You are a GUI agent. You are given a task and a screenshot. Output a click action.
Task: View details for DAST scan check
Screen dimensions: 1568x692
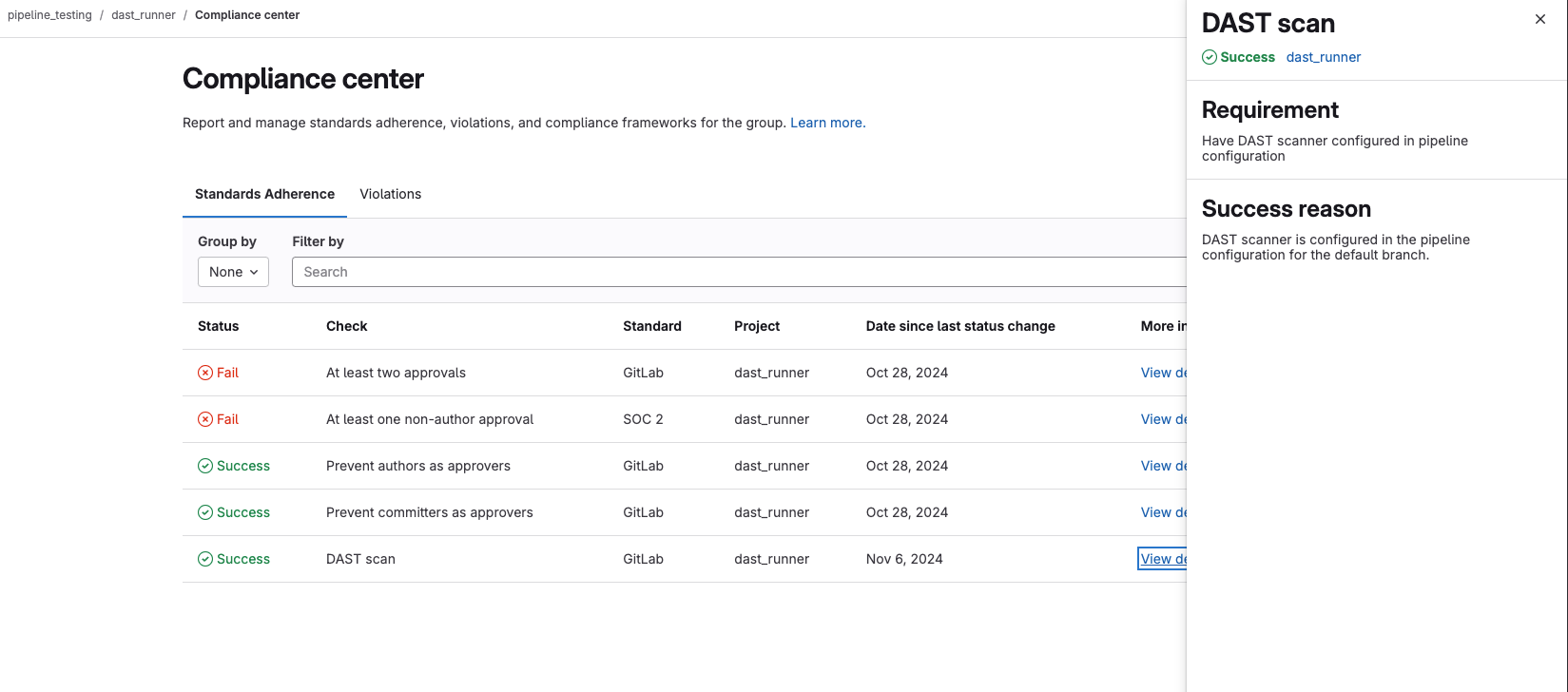click(x=1162, y=559)
